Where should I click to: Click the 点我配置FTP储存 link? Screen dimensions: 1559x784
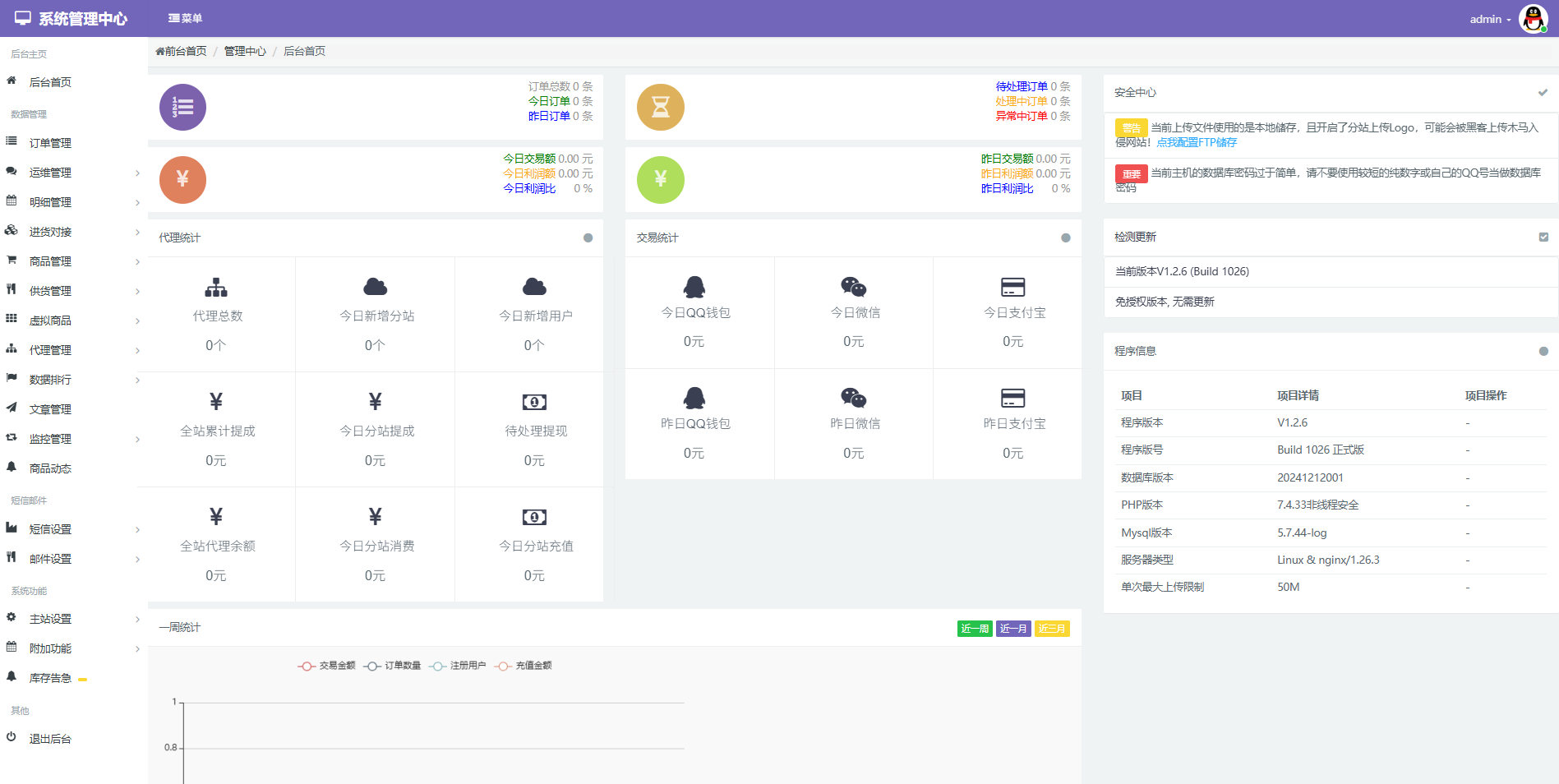[1197, 142]
